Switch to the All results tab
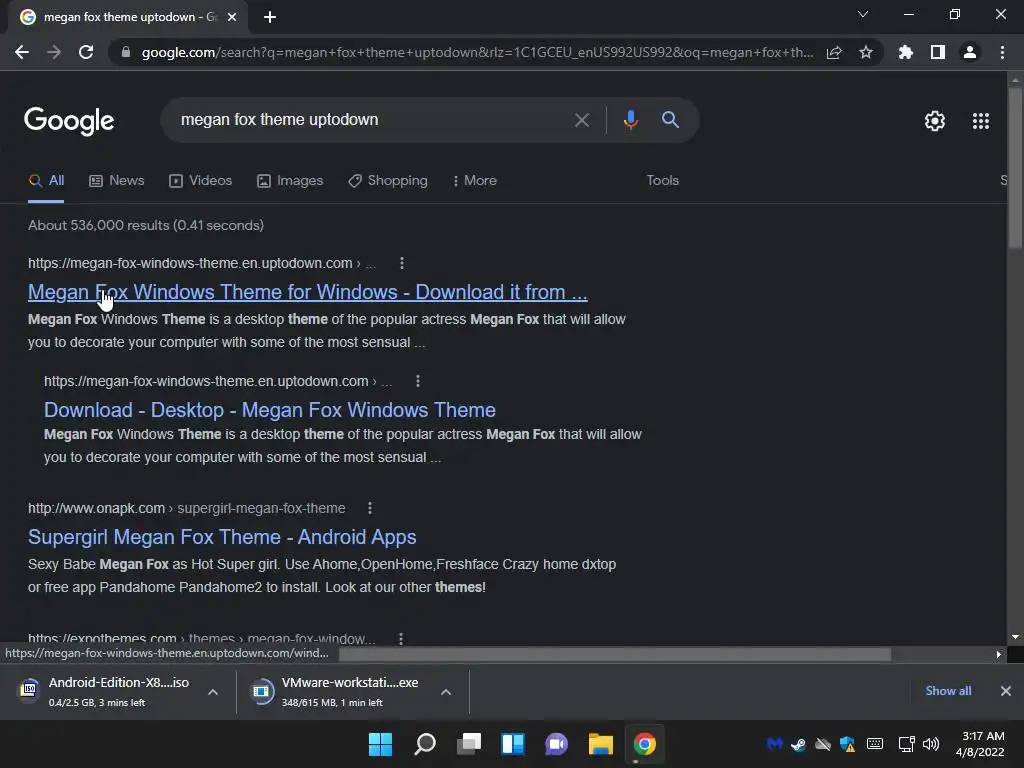 pos(46,181)
